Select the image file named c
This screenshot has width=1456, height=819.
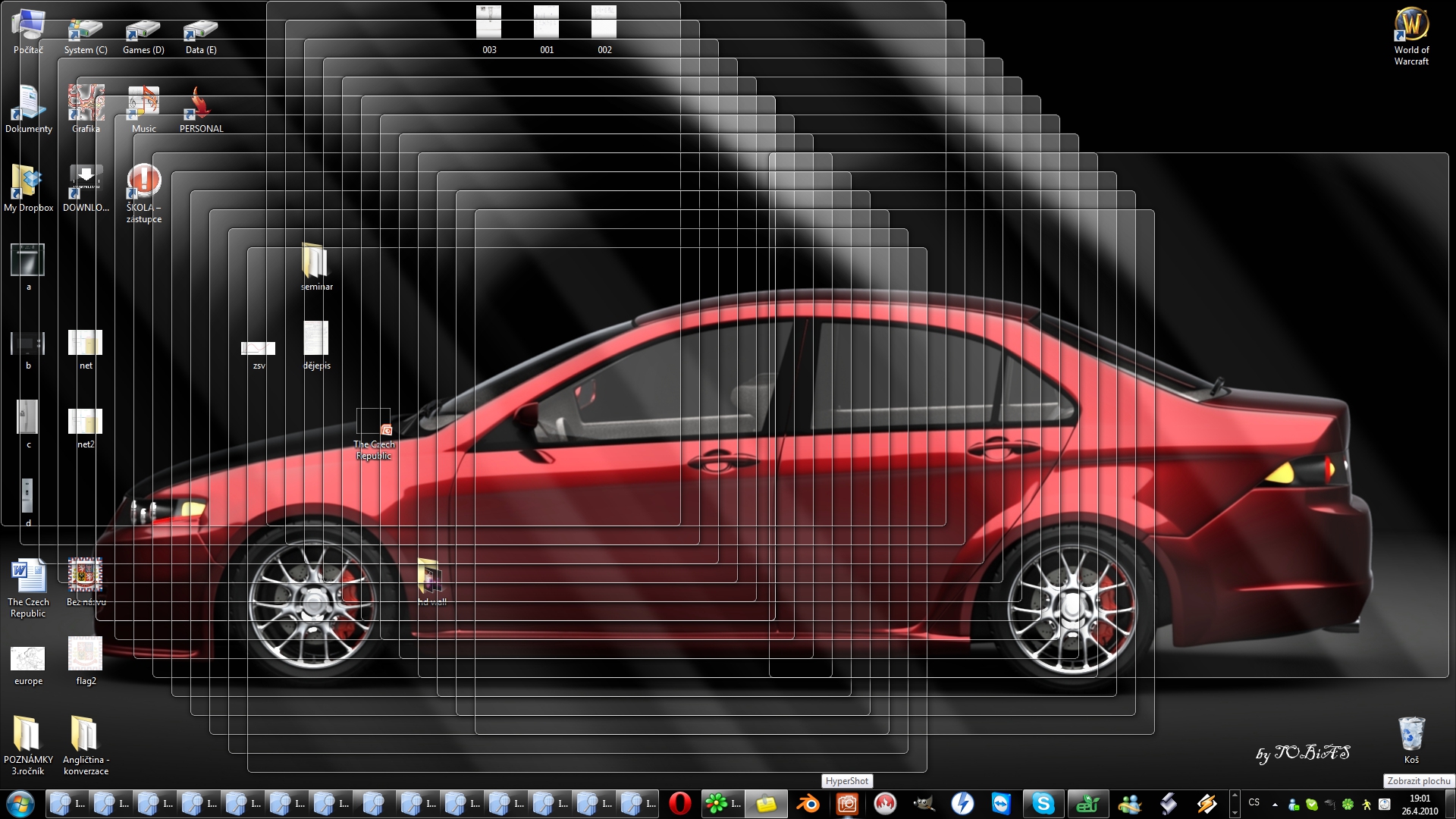coord(28,425)
